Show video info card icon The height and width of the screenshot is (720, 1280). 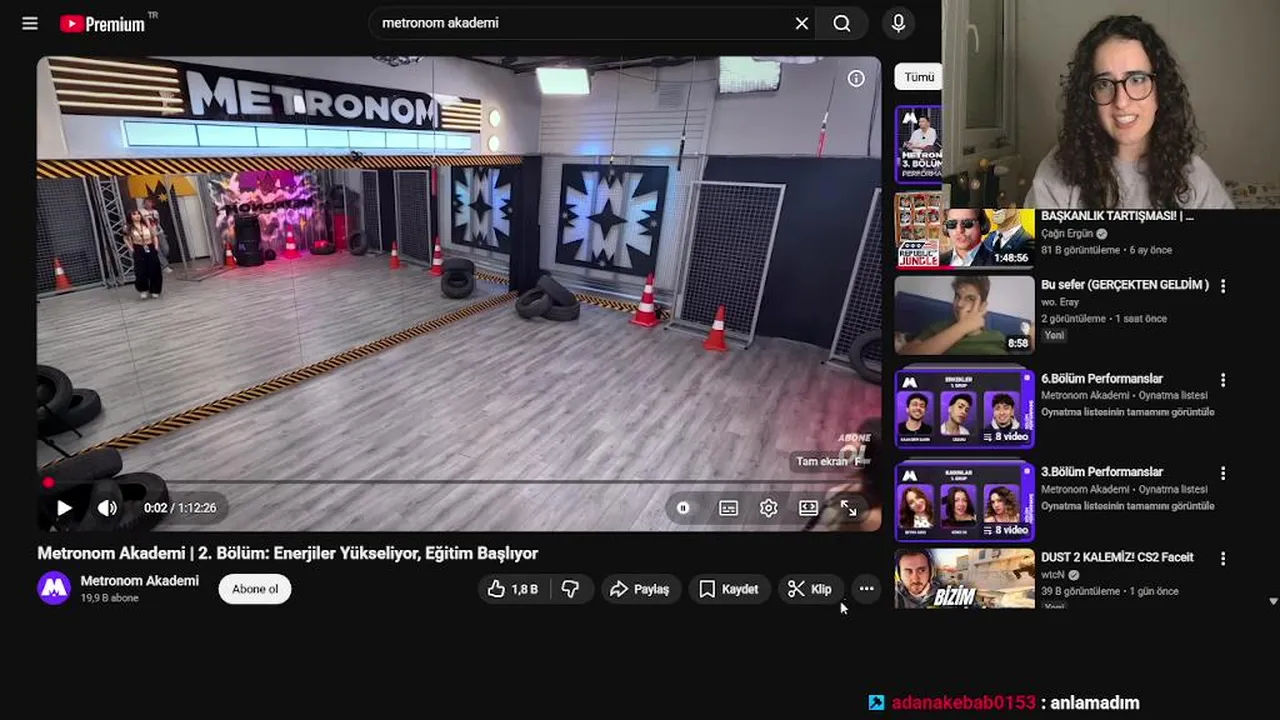click(x=856, y=78)
